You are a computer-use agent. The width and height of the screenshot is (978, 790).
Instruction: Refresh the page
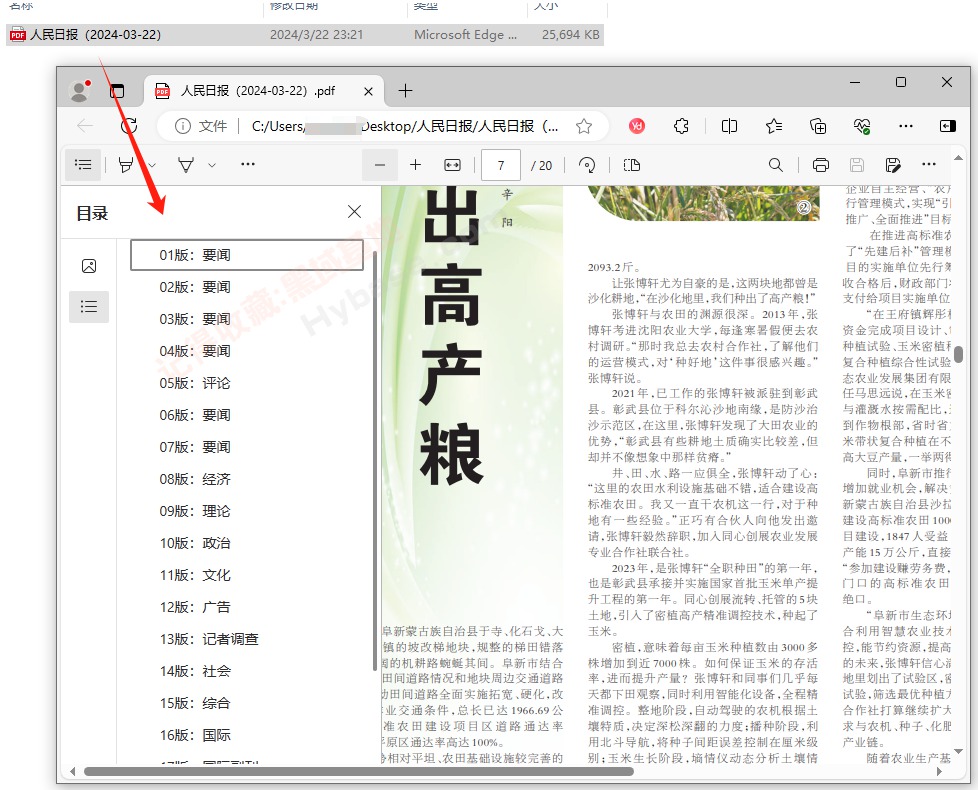[129, 127]
